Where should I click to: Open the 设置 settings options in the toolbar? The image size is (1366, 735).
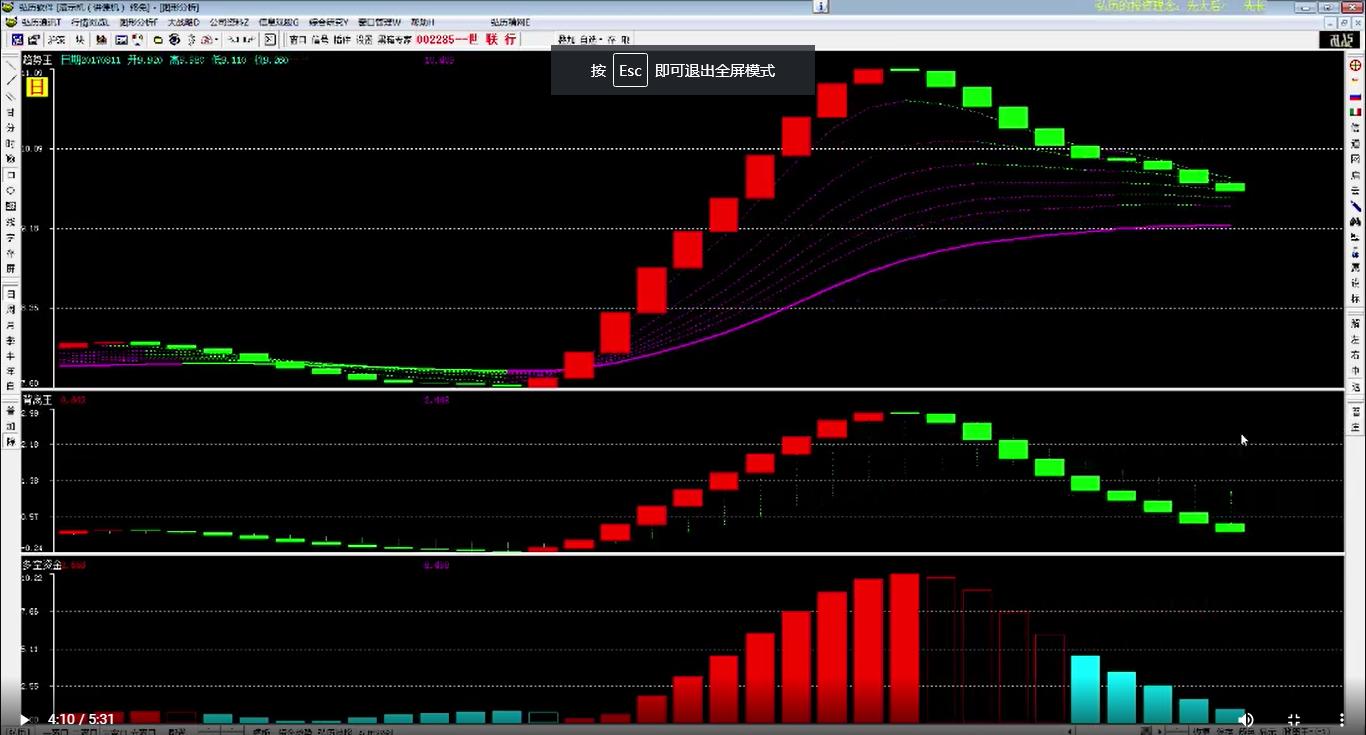[x=364, y=40]
